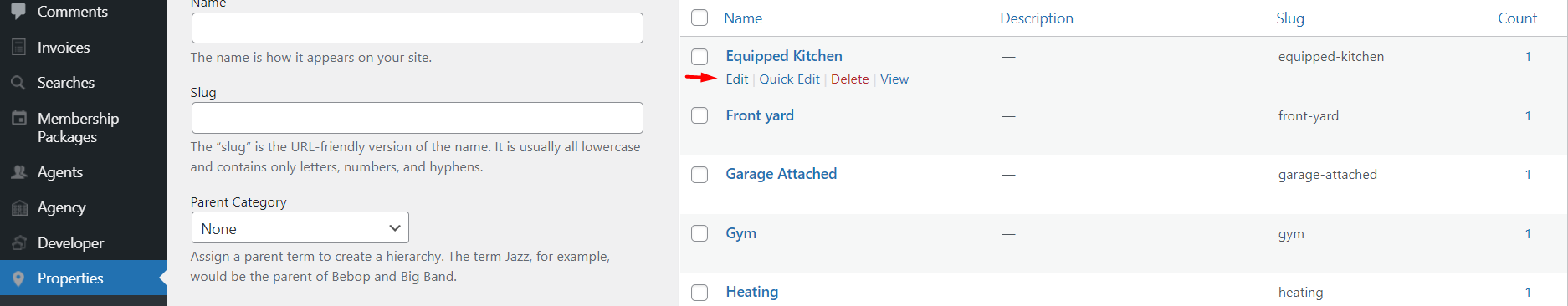
Task: Open the Parent Category dropdown
Action: [x=300, y=228]
